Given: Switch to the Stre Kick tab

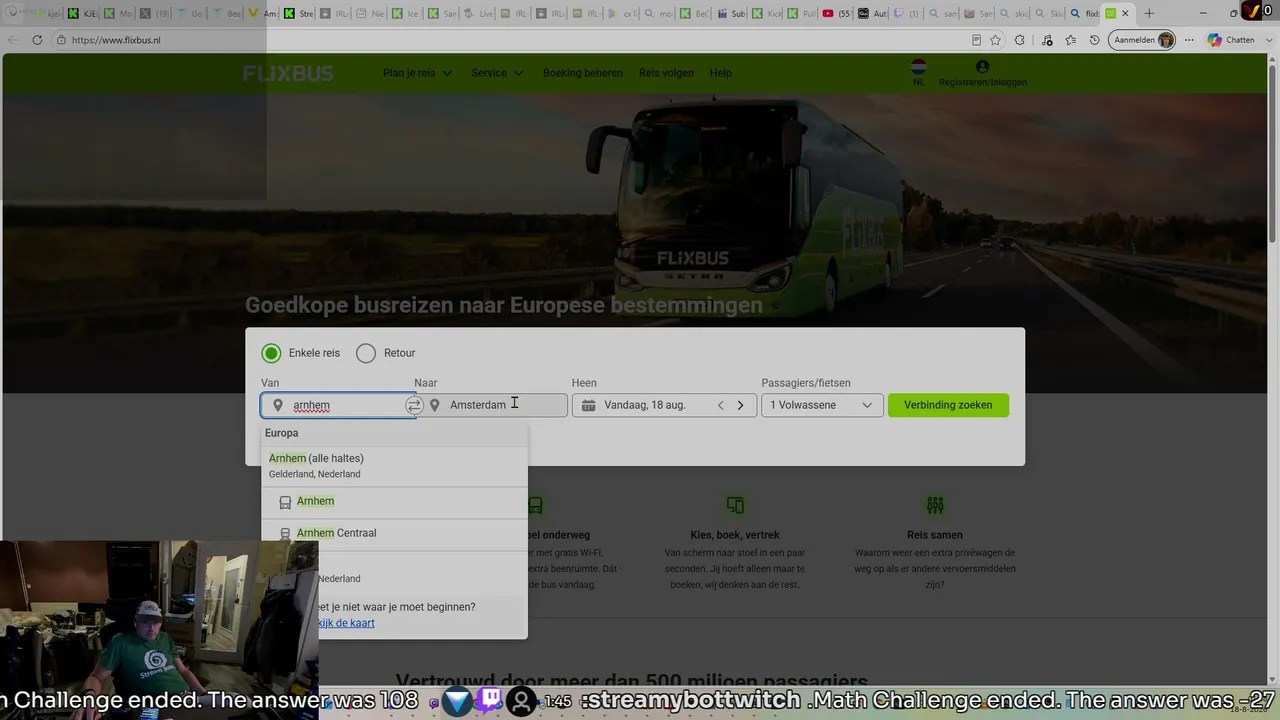Looking at the screenshot, I should coord(298,14).
